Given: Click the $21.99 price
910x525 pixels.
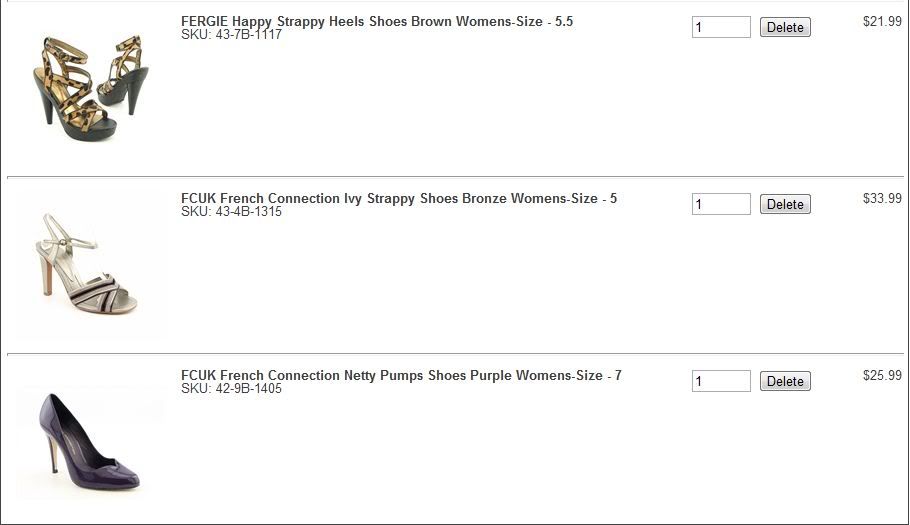Looking at the screenshot, I should (x=882, y=21).
